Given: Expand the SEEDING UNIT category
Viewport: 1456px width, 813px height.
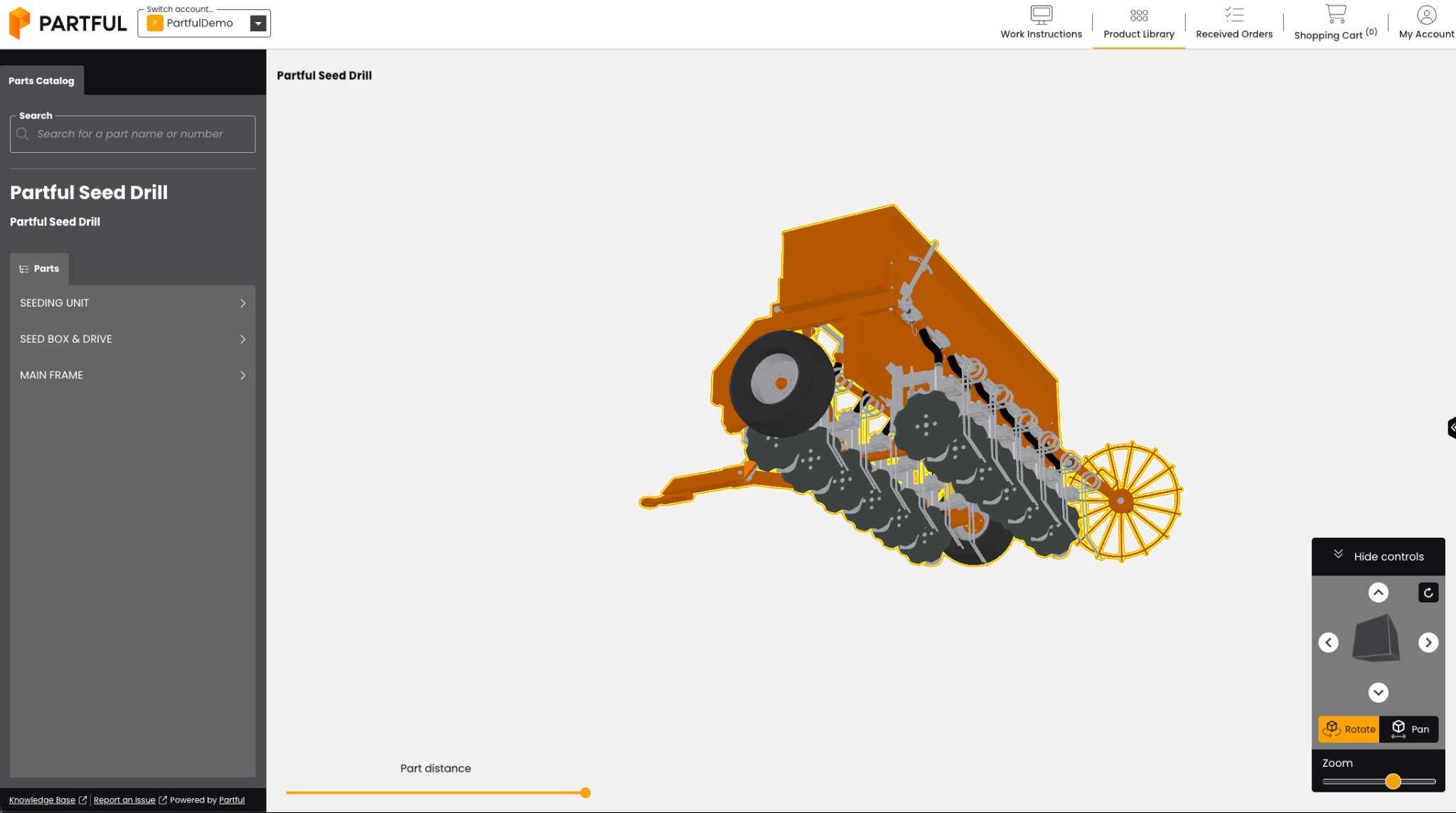Looking at the screenshot, I should pyautogui.click(x=132, y=303).
